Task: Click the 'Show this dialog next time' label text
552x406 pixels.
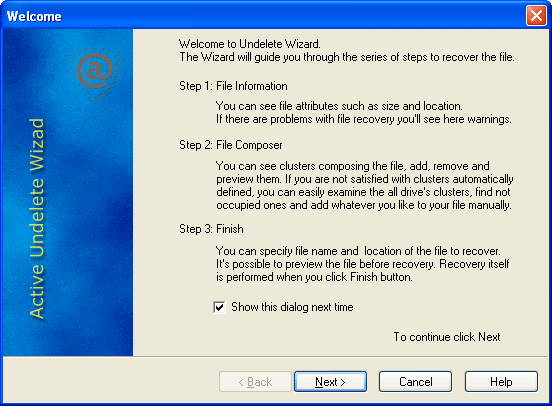Action: pyautogui.click(x=292, y=307)
